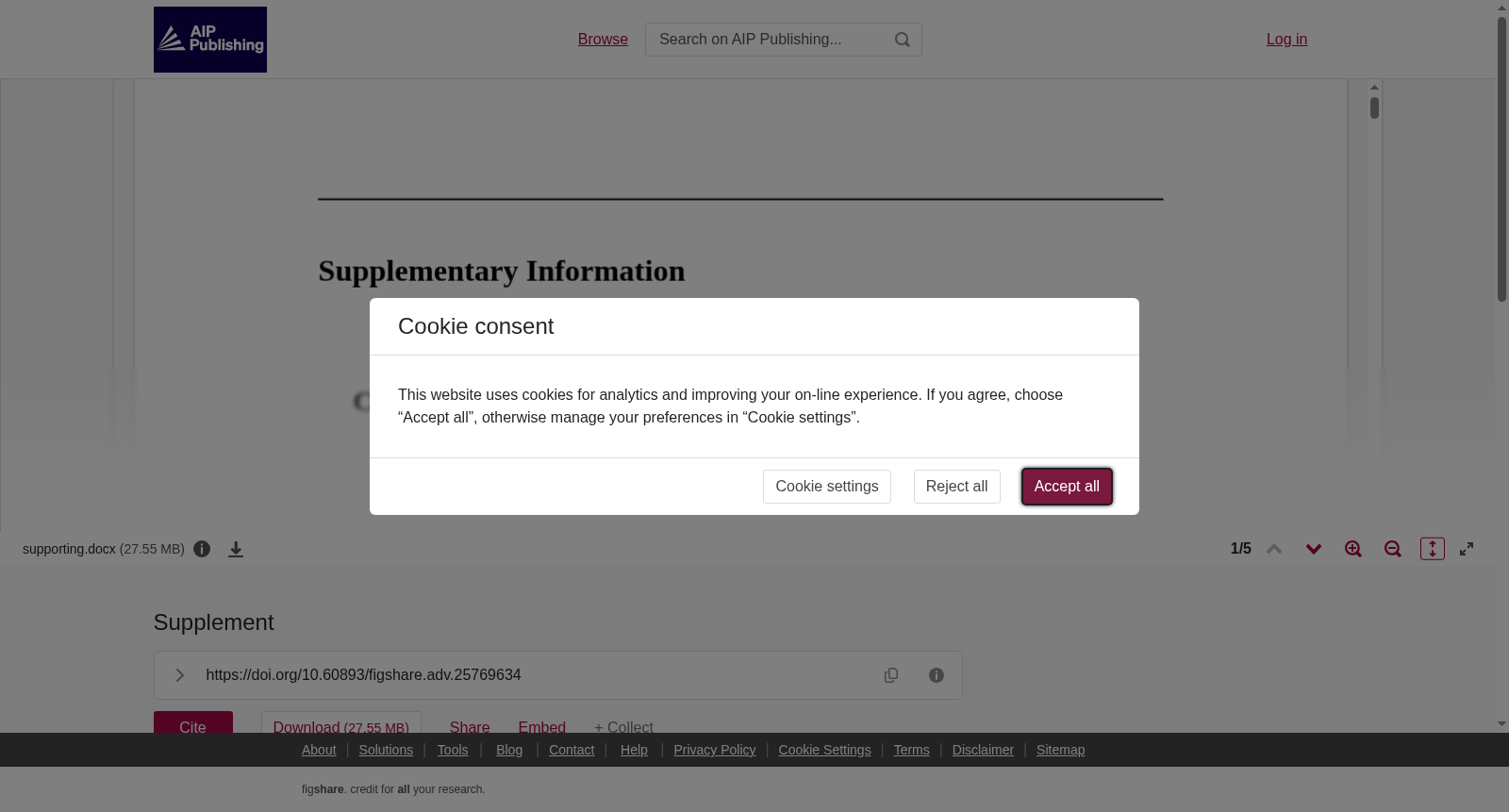Click the page's main vertical scrollbar
This screenshot has height=812, width=1509.
coord(1501,158)
